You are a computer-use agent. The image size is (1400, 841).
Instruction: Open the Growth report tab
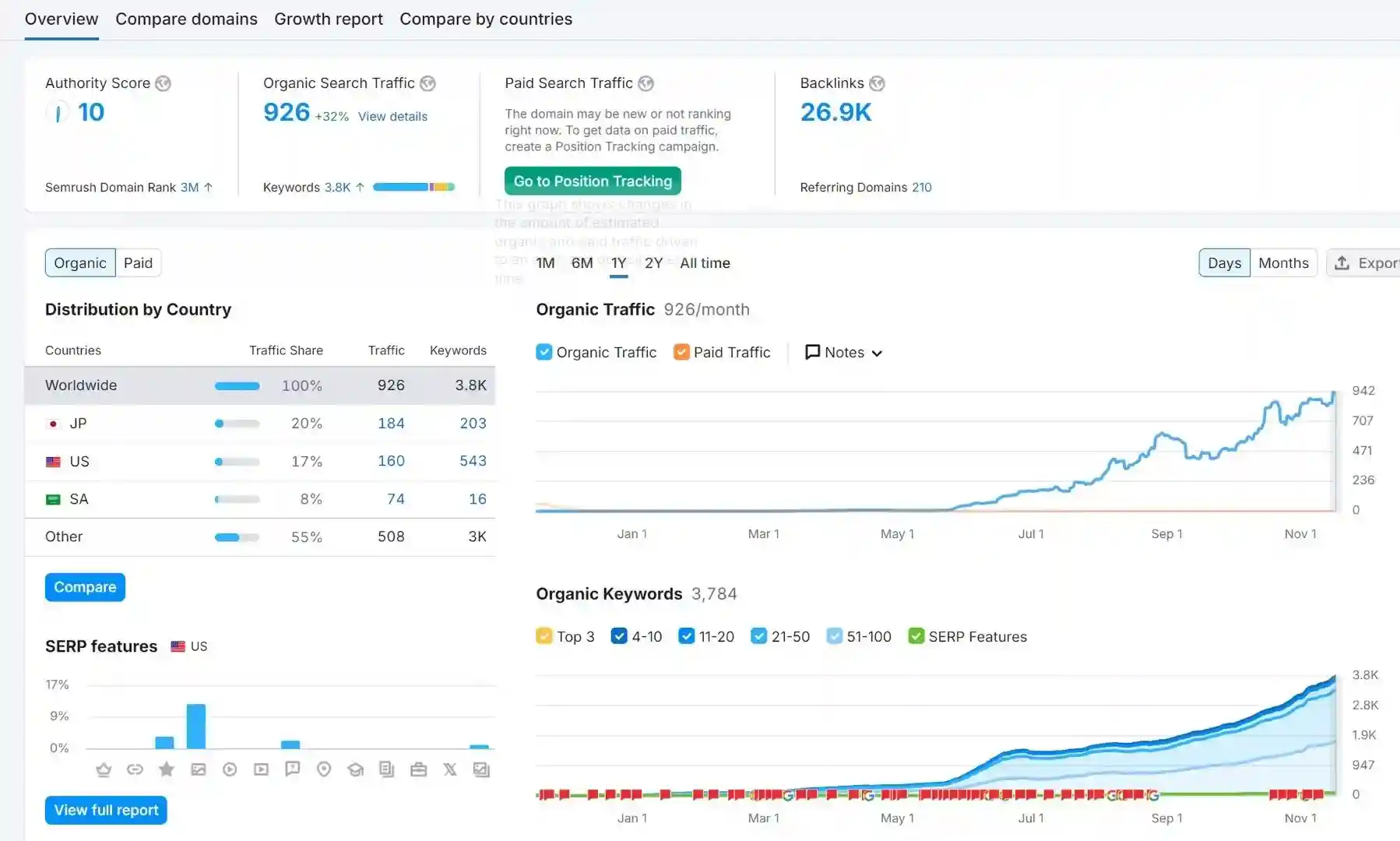click(328, 19)
